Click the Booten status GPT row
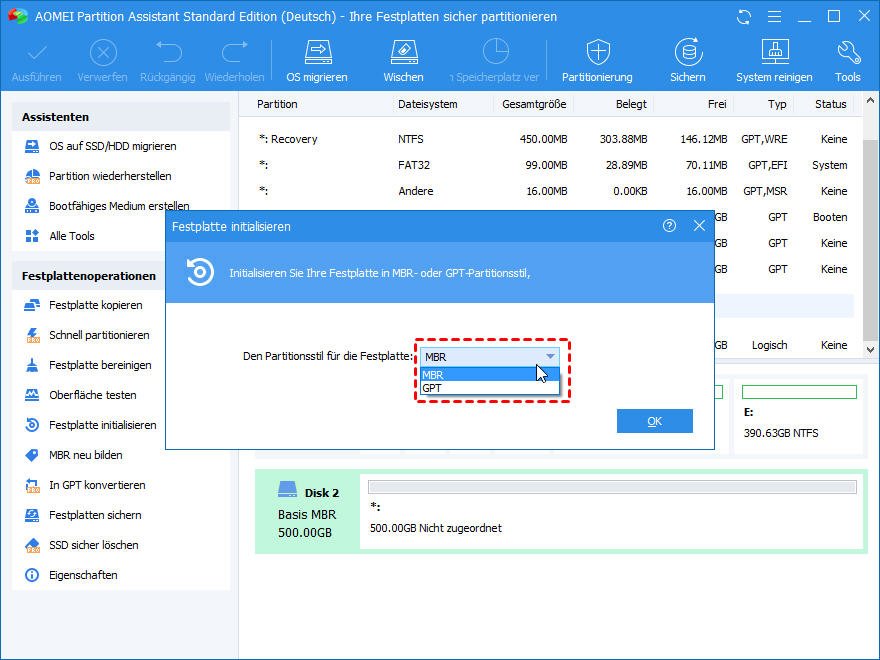The image size is (880, 660). click(785, 217)
